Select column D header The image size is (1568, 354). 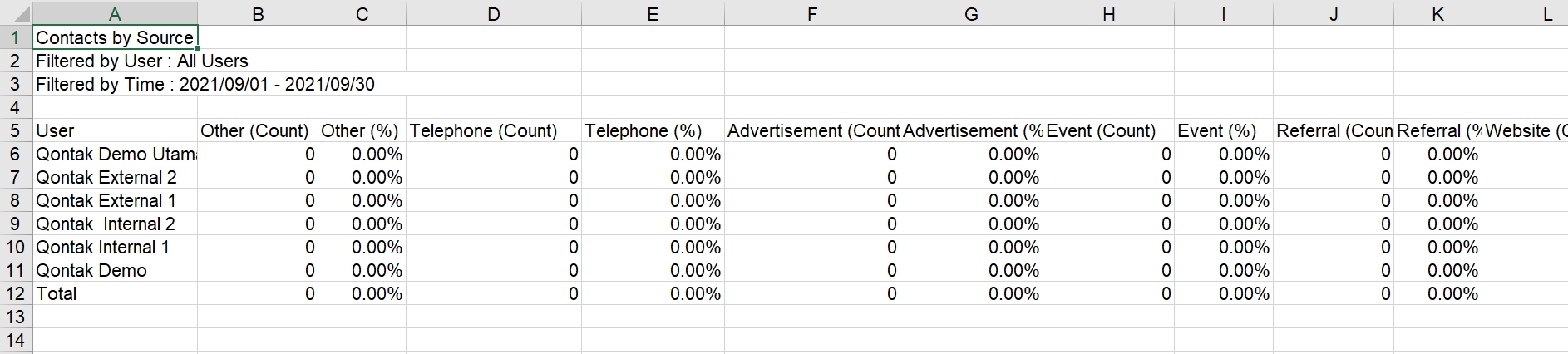click(x=493, y=14)
